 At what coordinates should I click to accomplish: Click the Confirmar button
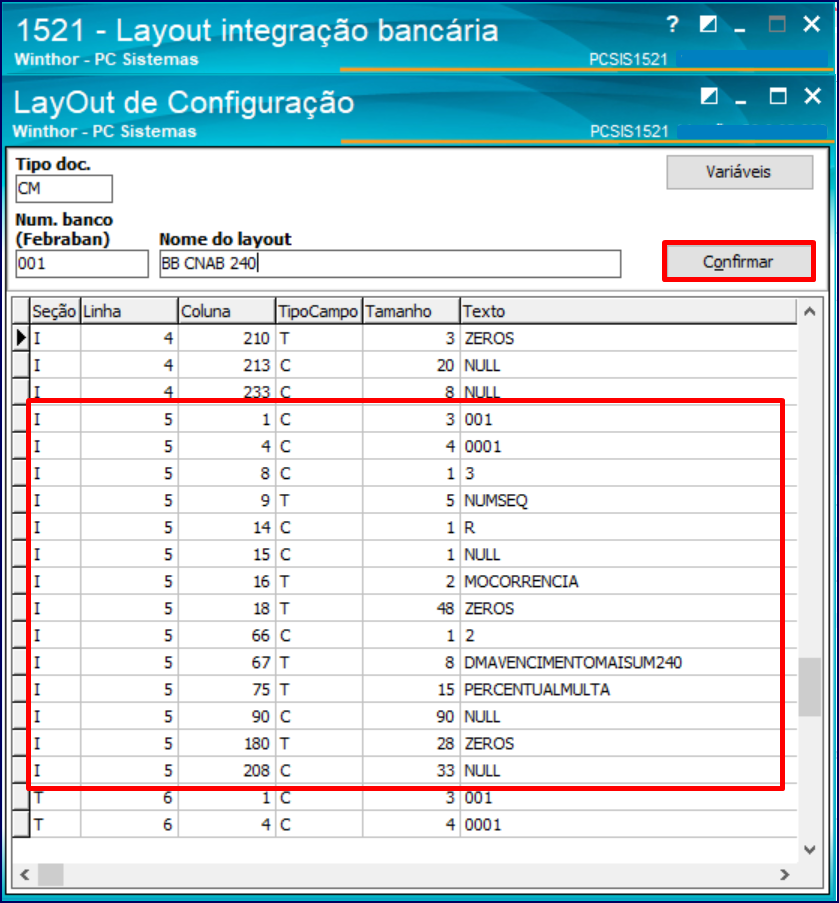[739, 261]
